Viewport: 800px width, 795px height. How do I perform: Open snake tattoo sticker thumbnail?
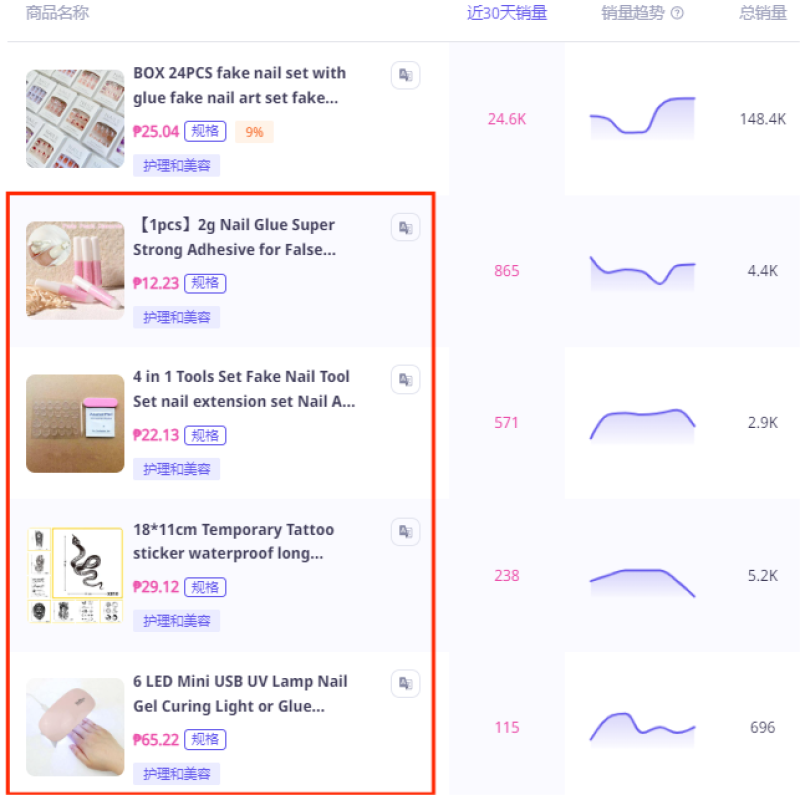point(75,575)
